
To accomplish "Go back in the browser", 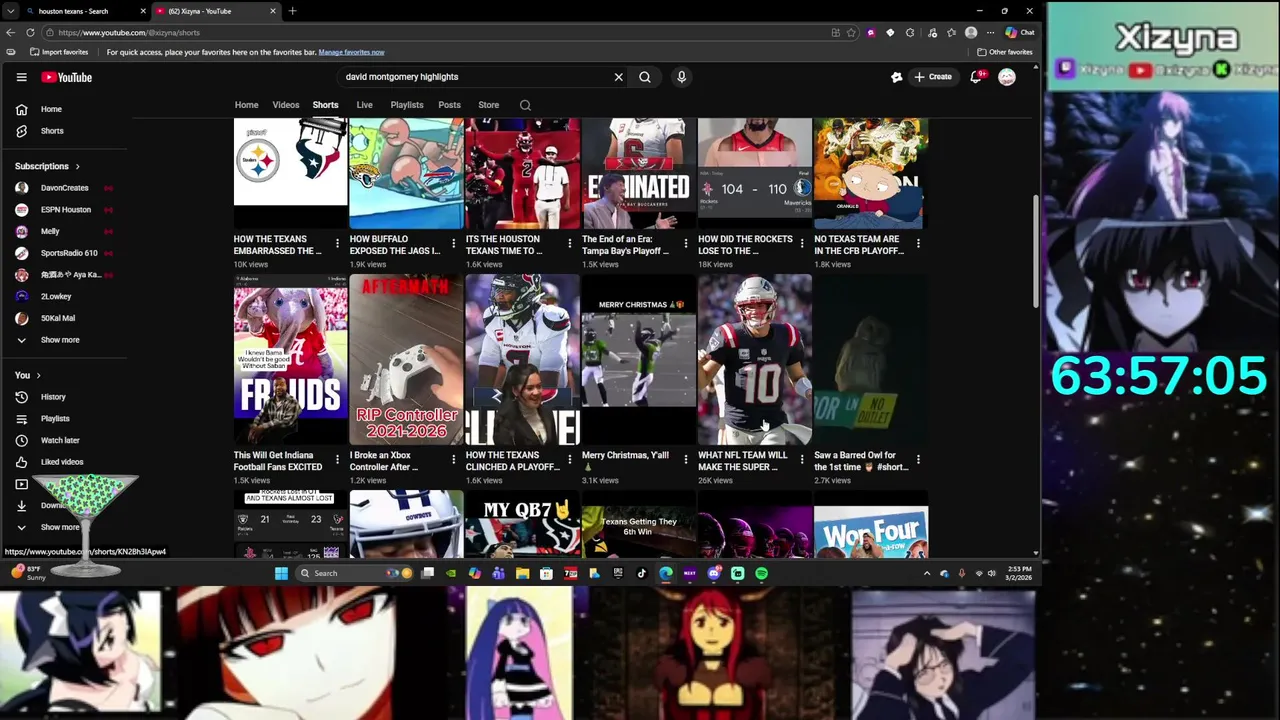I will [x=11, y=32].
